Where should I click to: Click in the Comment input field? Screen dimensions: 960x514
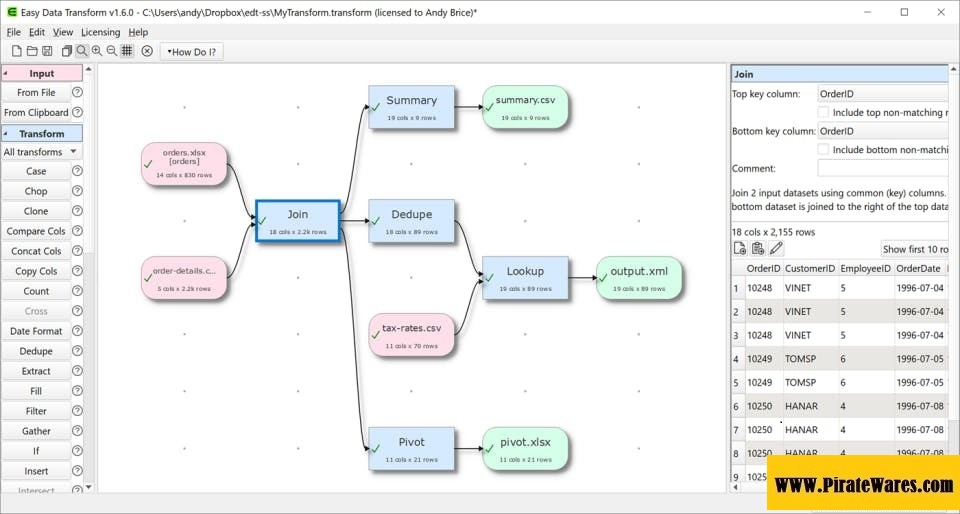coord(882,168)
